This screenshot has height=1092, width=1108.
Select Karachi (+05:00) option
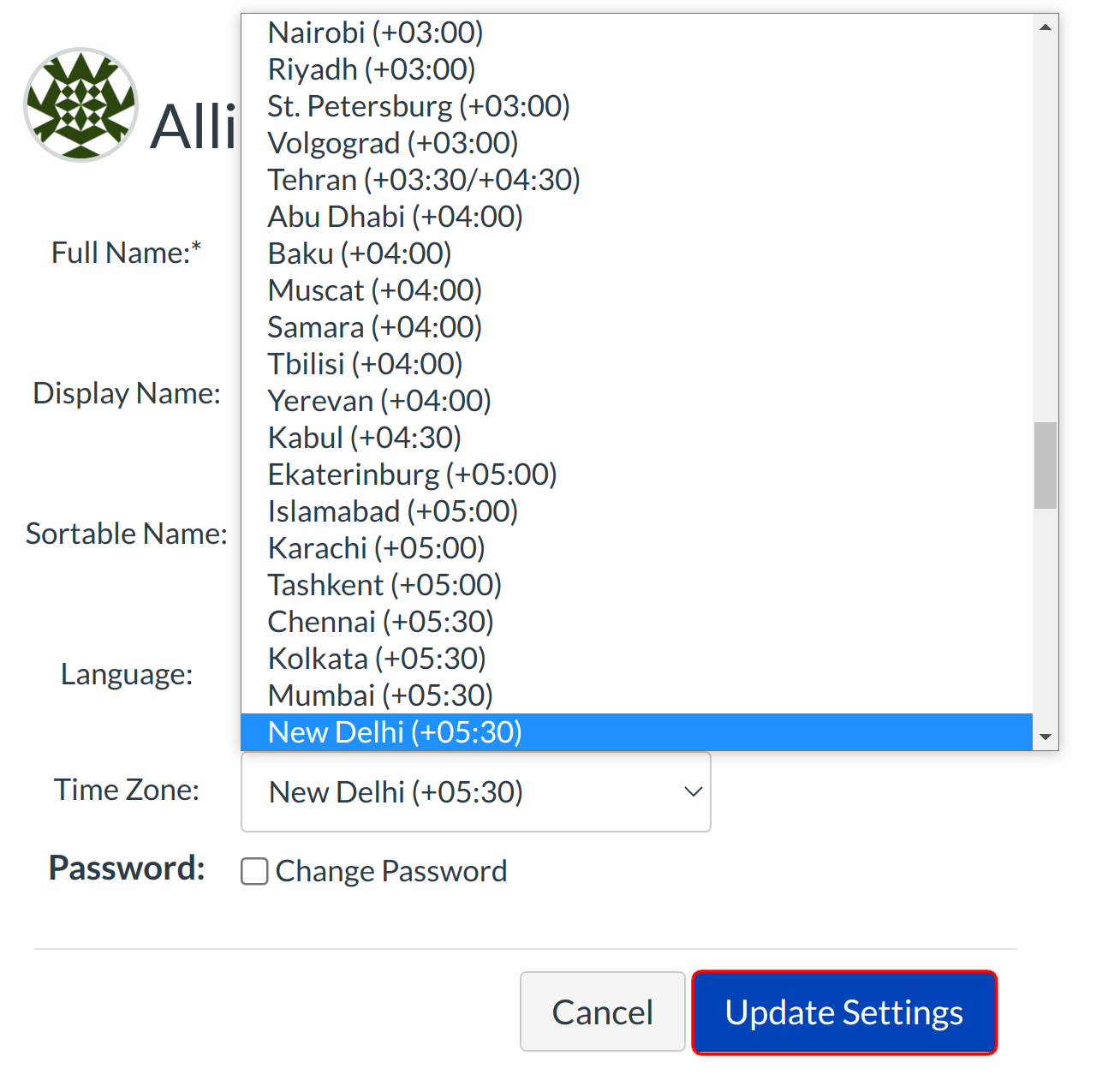[376, 548]
